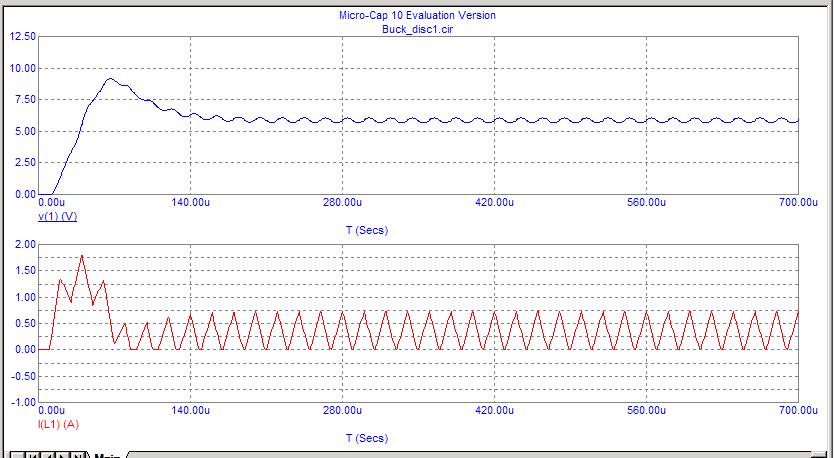Click the next page tab arrow
This screenshot has width=834, height=458.
coord(65,456)
